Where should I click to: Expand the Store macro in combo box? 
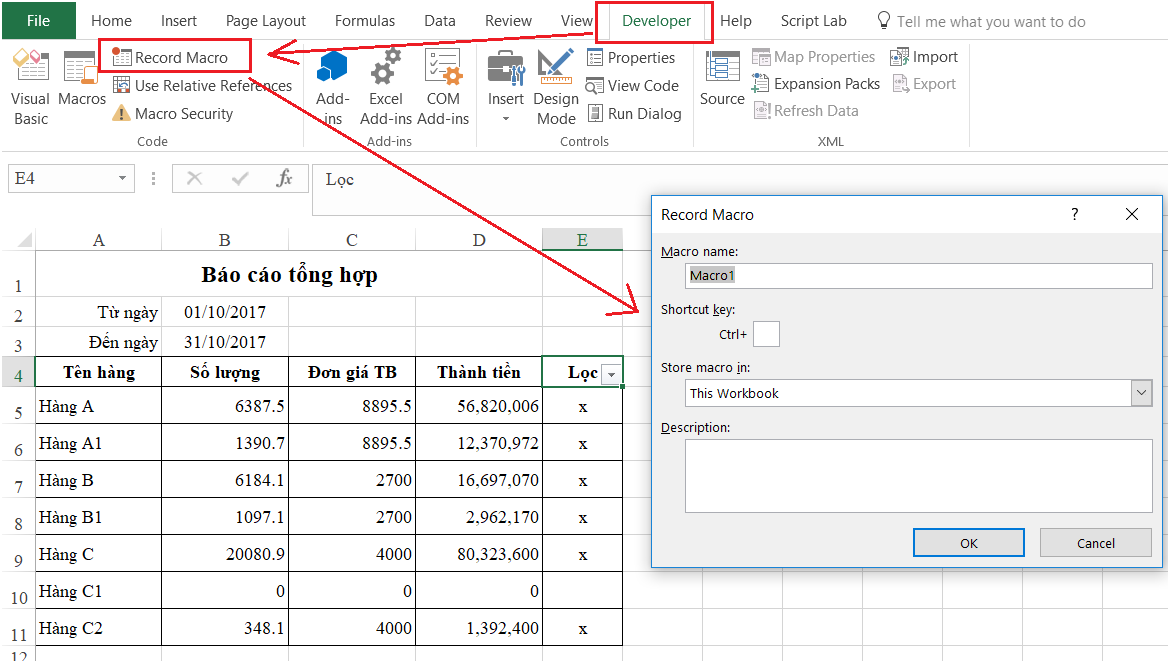1142,393
